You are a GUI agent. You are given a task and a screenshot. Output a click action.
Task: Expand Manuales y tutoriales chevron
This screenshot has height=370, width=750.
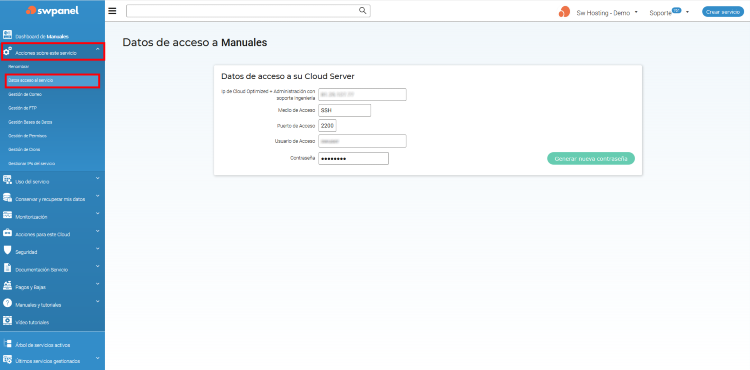98,301
